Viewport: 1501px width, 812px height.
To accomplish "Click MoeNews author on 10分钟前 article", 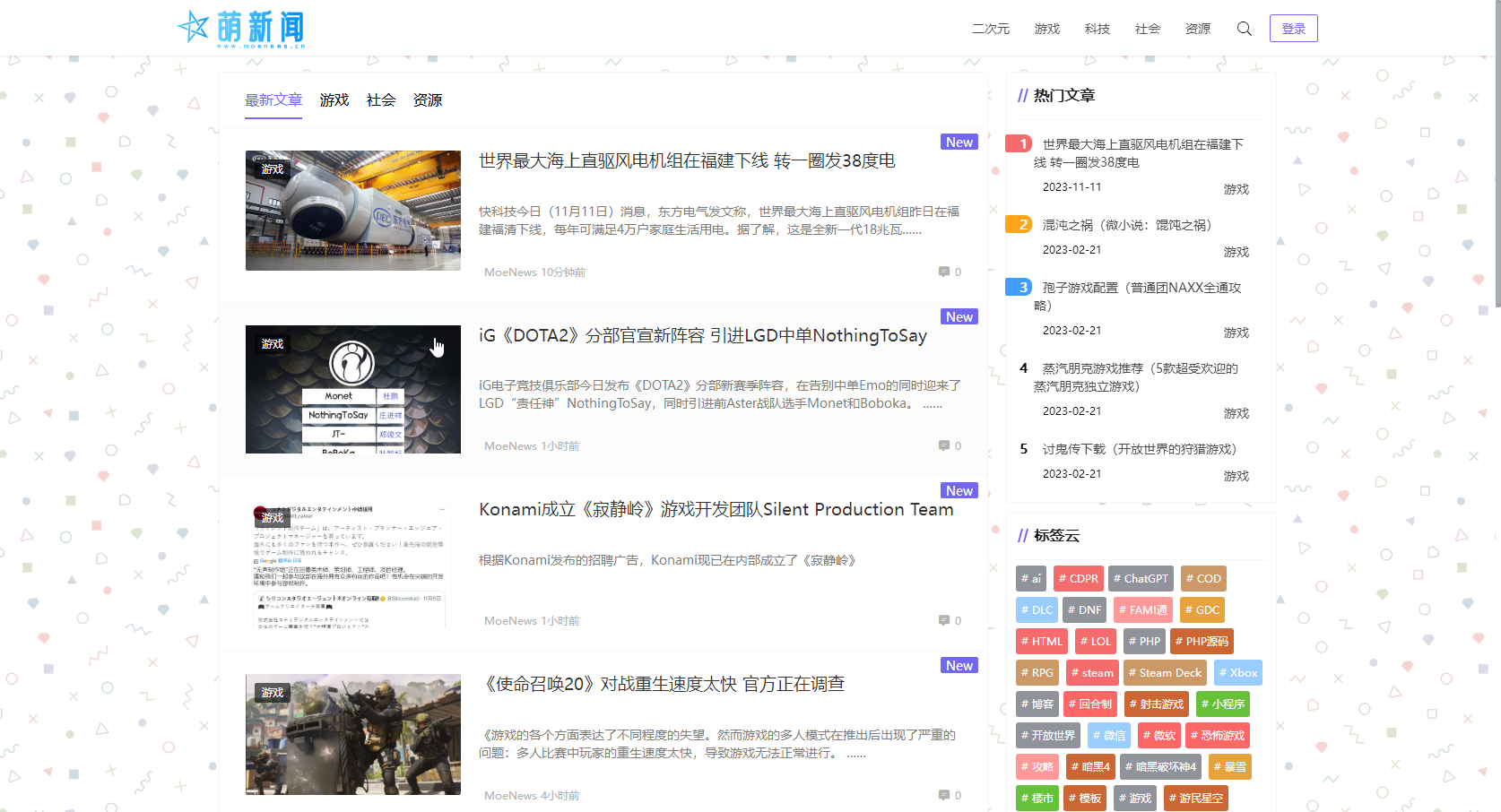I will 510,272.
